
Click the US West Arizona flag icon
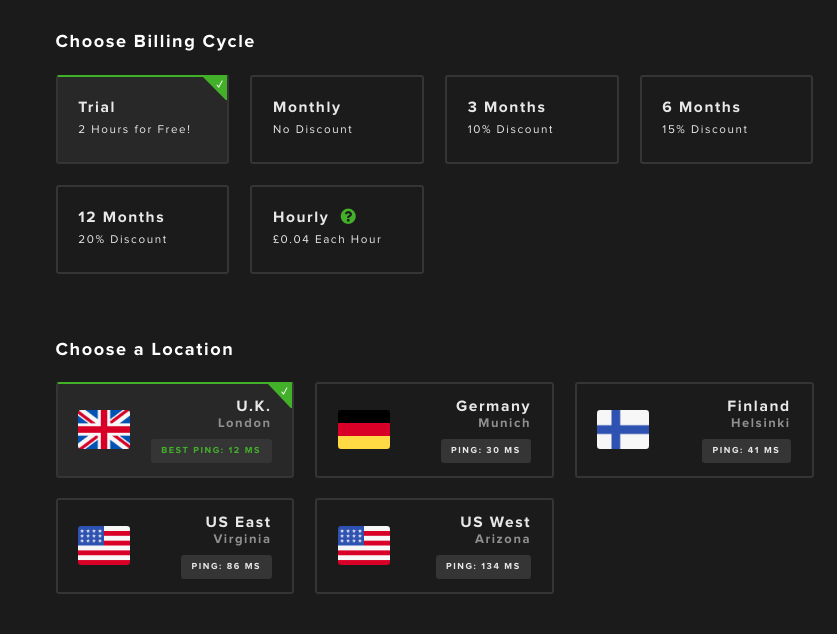(364, 545)
